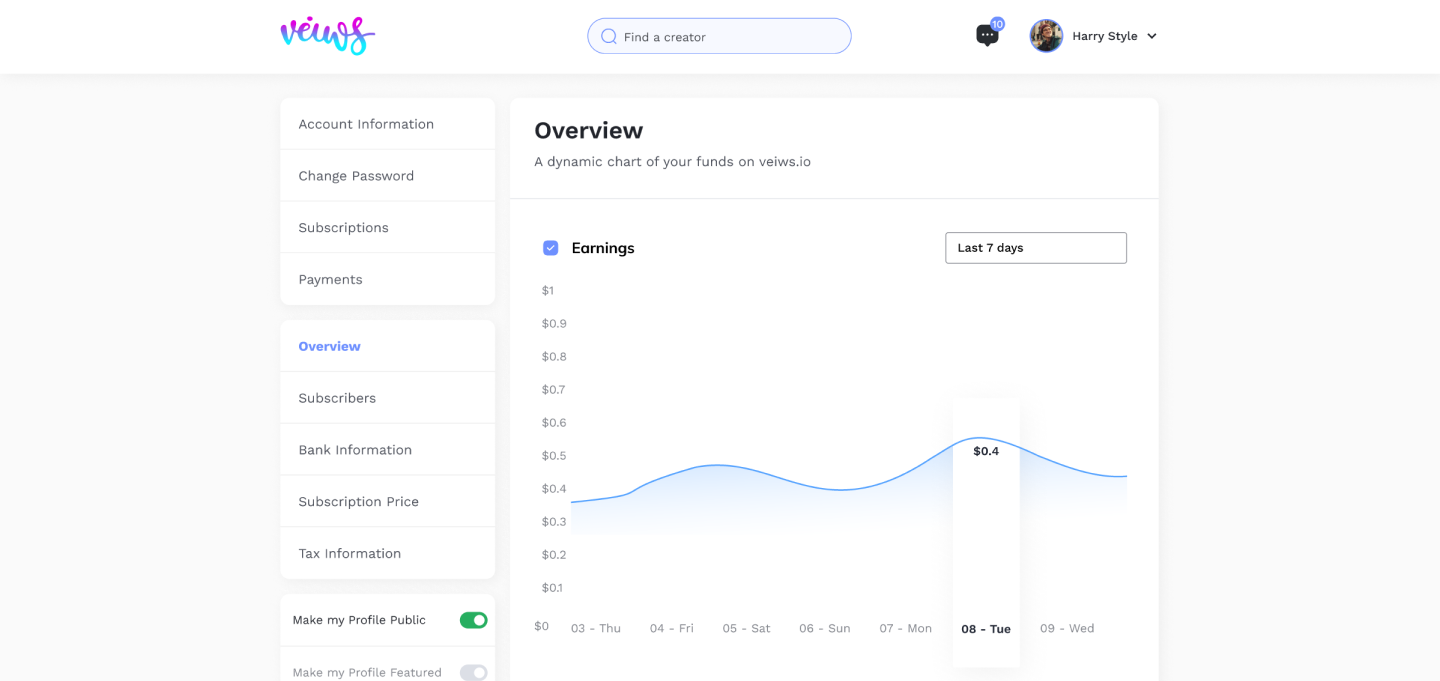
Task: Focus the Find a creator search field
Action: [719, 36]
